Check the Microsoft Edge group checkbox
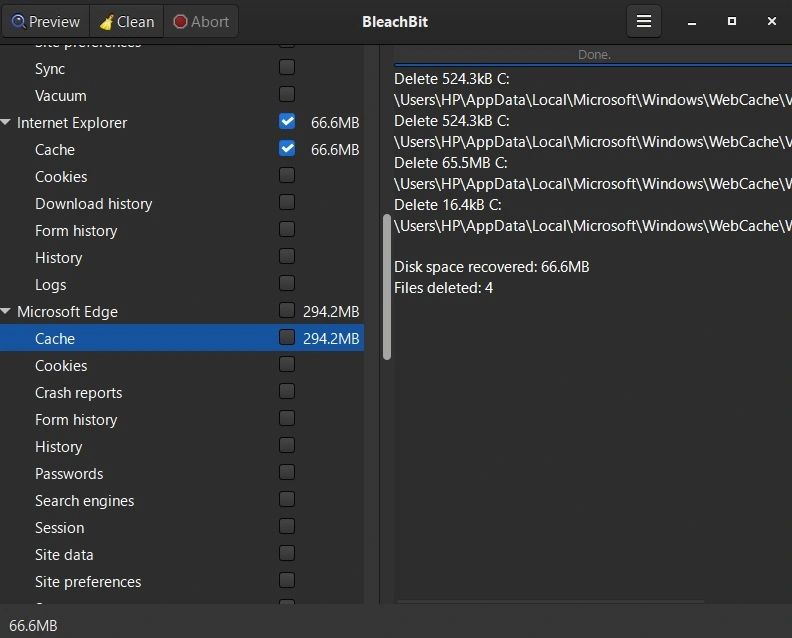Image resolution: width=792 pixels, height=638 pixels. (x=287, y=310)
